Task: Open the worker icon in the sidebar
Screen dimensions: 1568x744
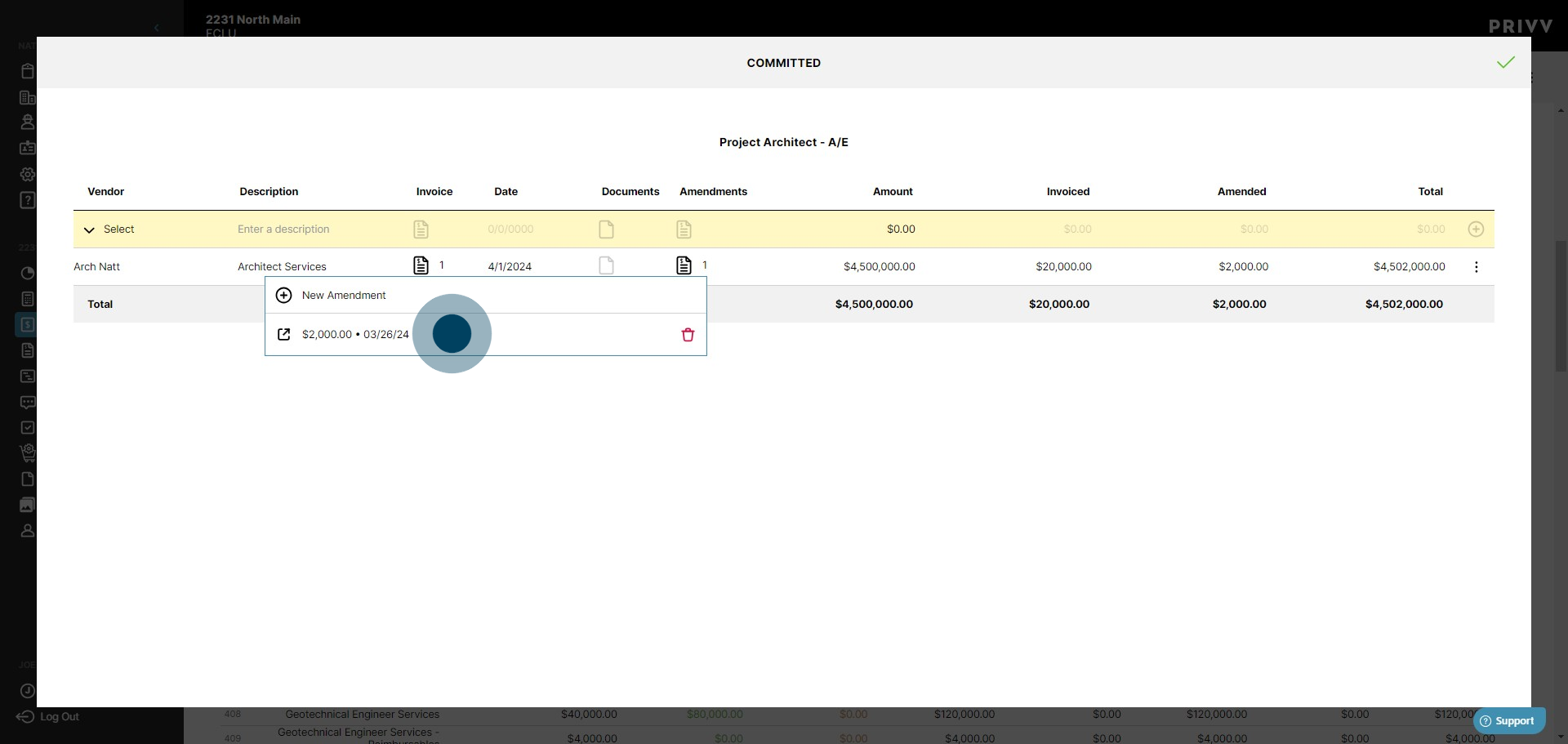Action: [27, 122]
